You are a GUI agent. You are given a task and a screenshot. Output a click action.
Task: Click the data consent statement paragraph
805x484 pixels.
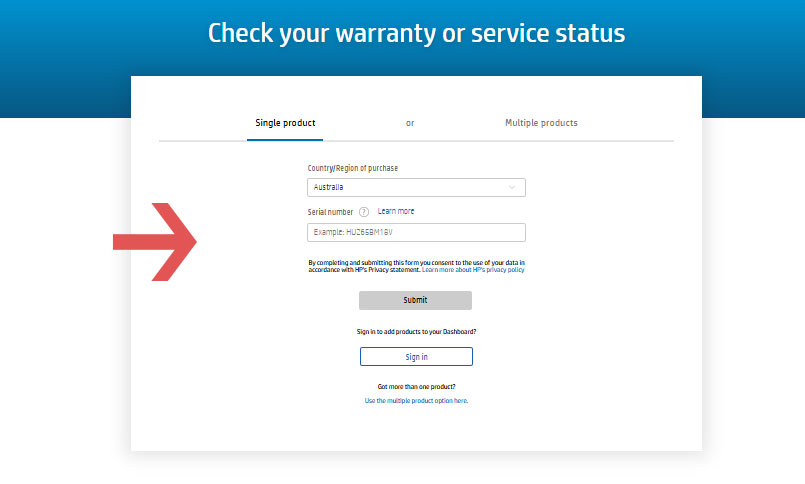[416, 266]
